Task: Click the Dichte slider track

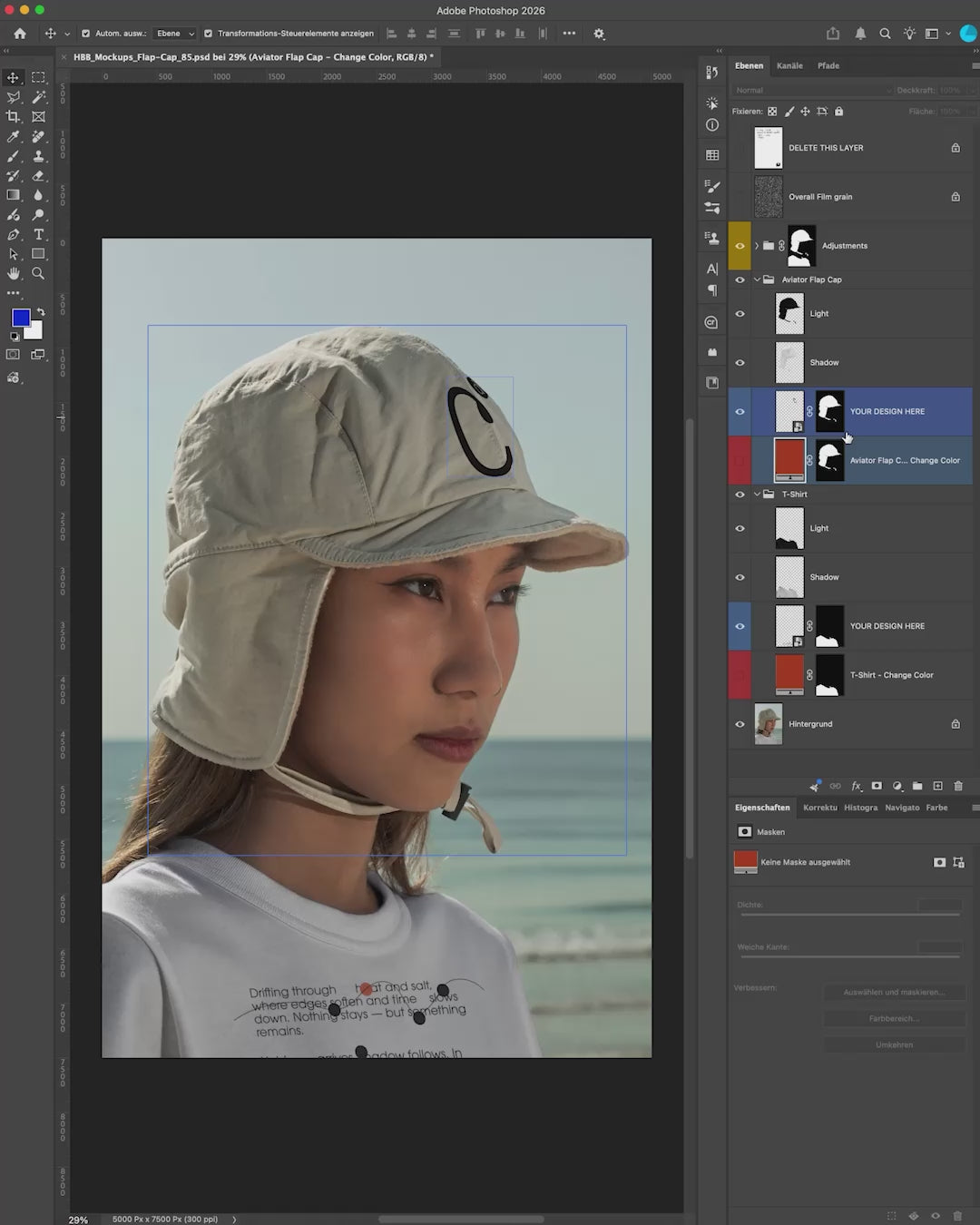Action: pos(850,915)
